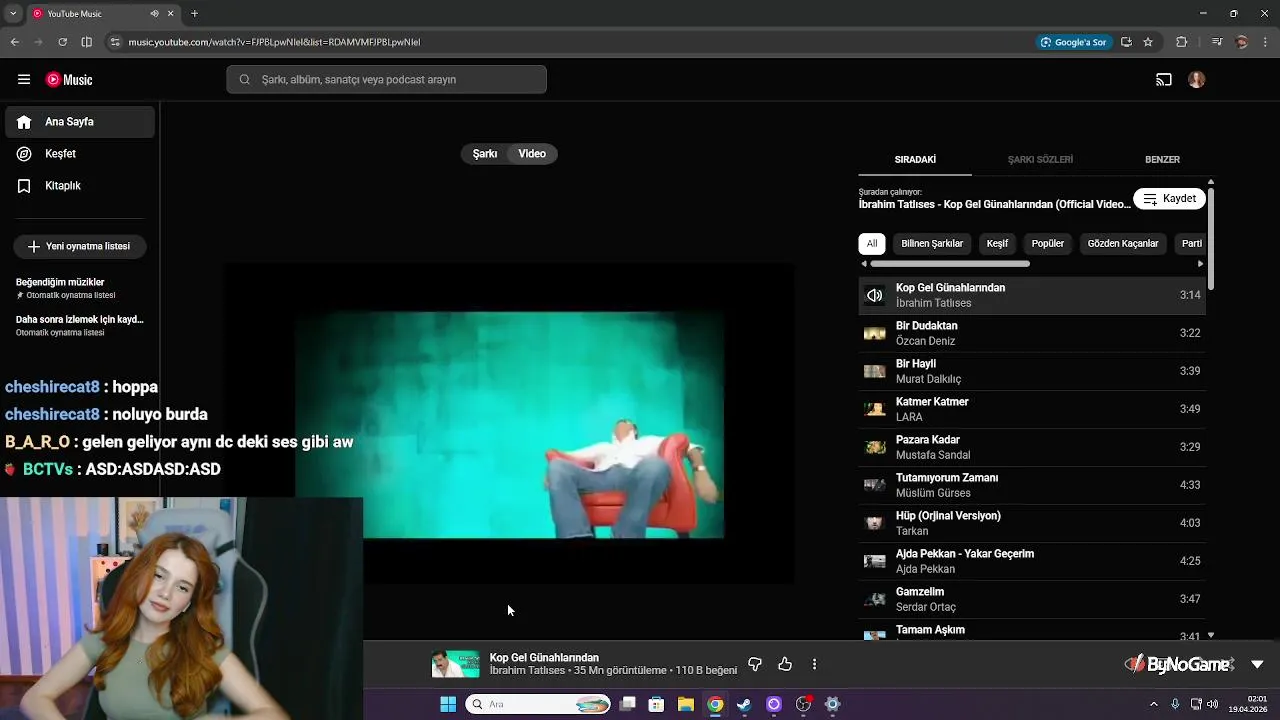Focus the Windows taskbar search box
1280x720 pixels.
click(x=540, y=704)
